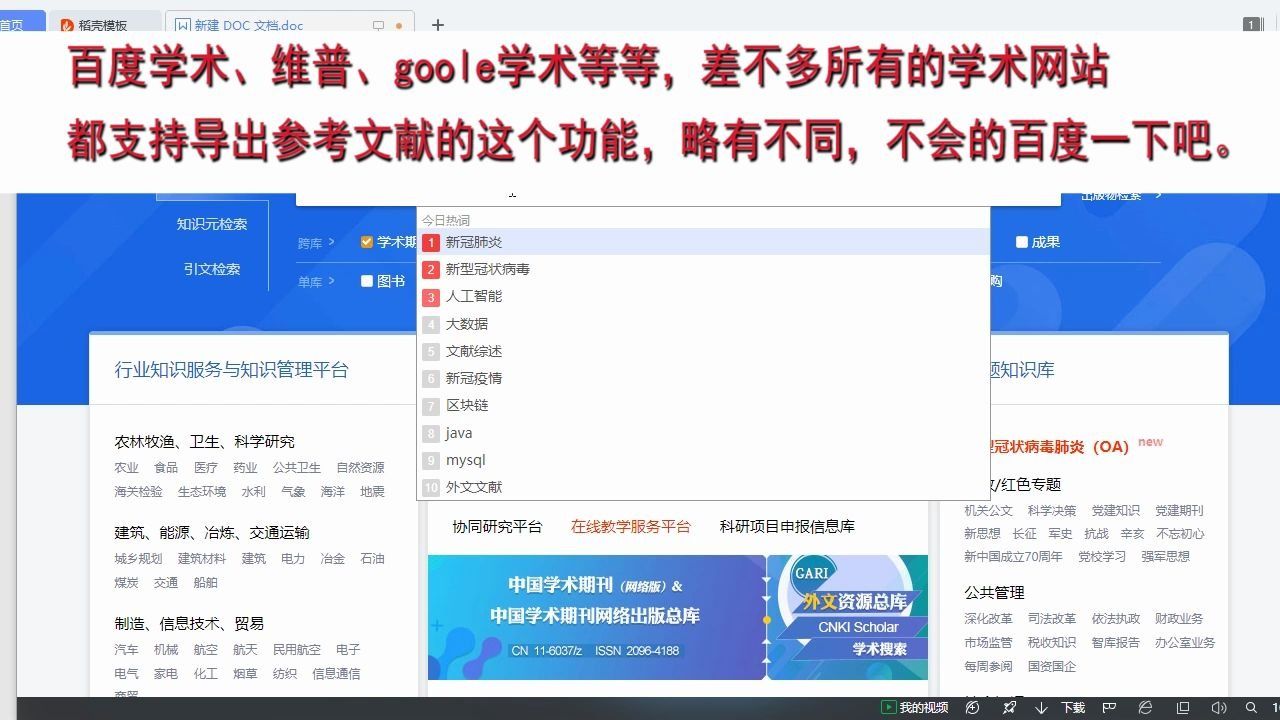Open a new tab with the plus icon
Image resolution: width=1280 pixels, height=720 pixels.
(x=437, y=25)
